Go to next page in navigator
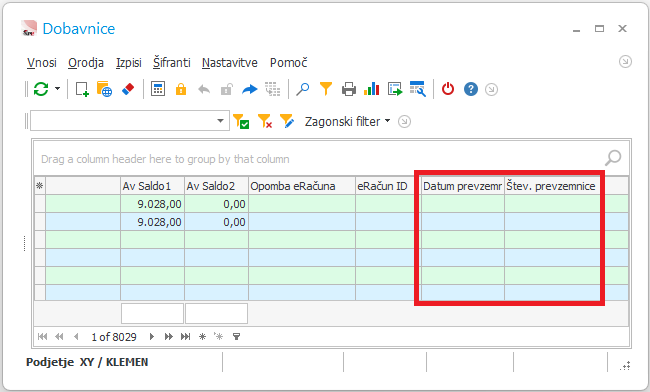Screen dimensions: 650x392 point(168,336)
